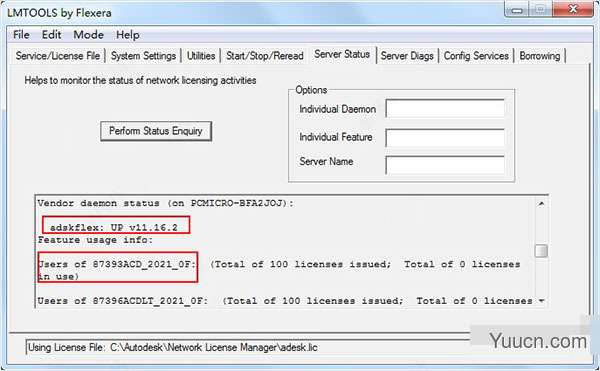Click 'Users of 87396ACDLT_2021_0F' line

pos(285,301)
